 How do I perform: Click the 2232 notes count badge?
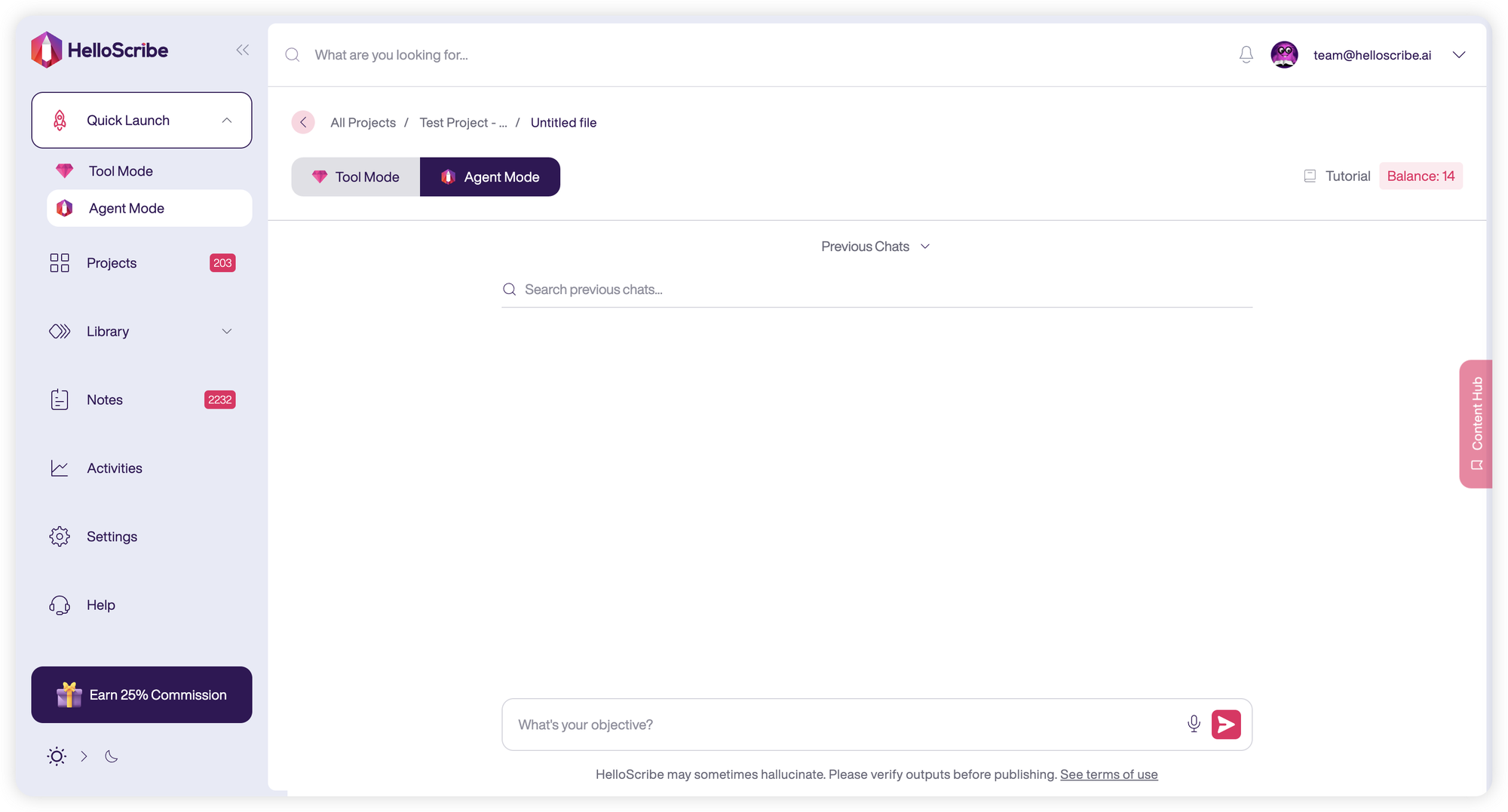(x=220, y=400)
